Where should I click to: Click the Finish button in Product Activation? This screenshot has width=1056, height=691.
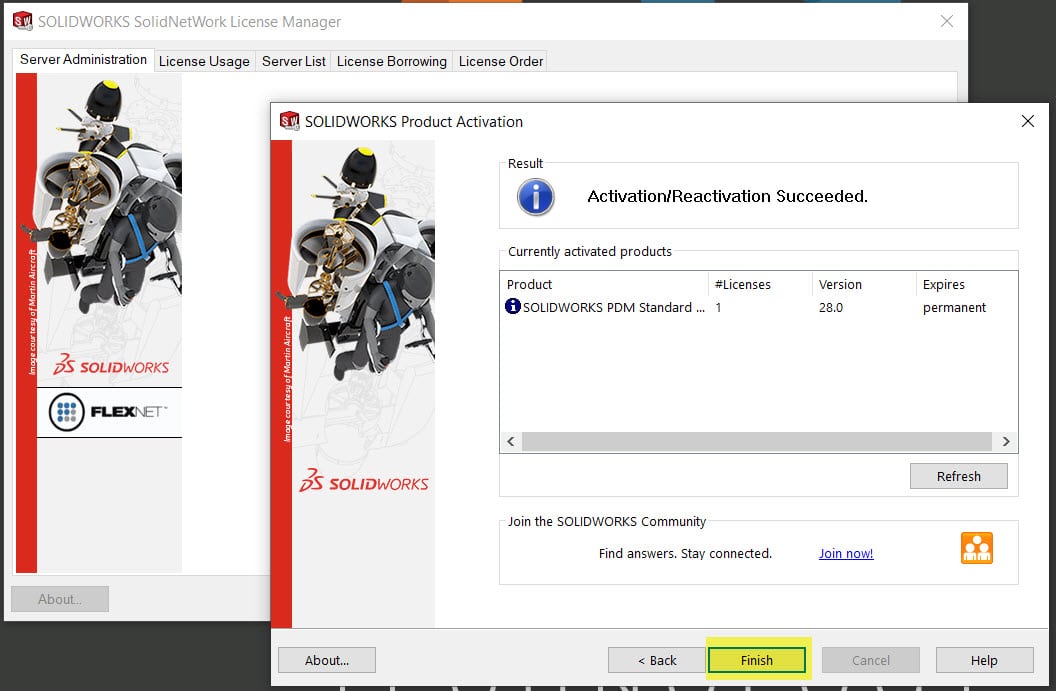point(756,660)
